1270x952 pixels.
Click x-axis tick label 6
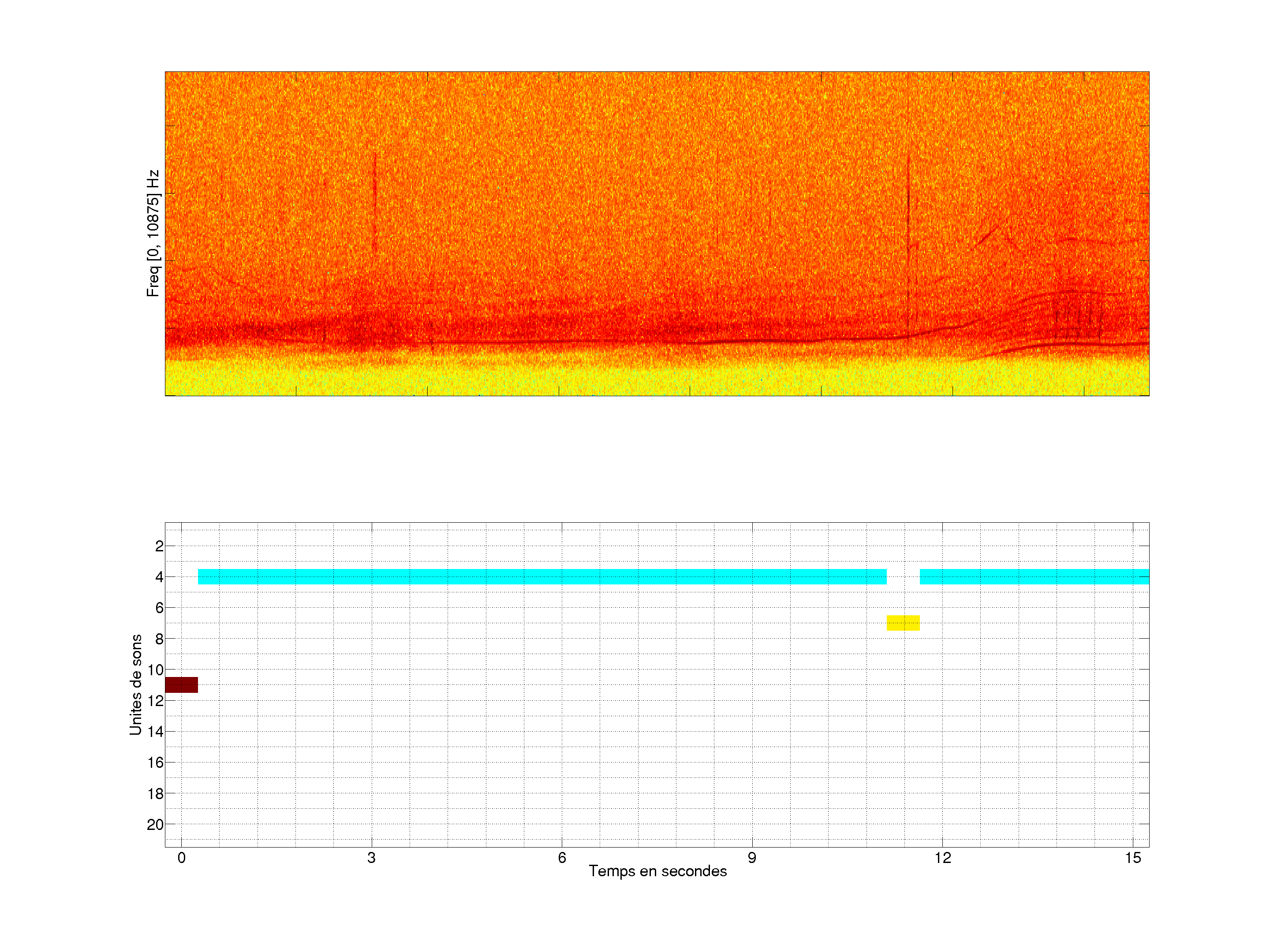point(561,858)
